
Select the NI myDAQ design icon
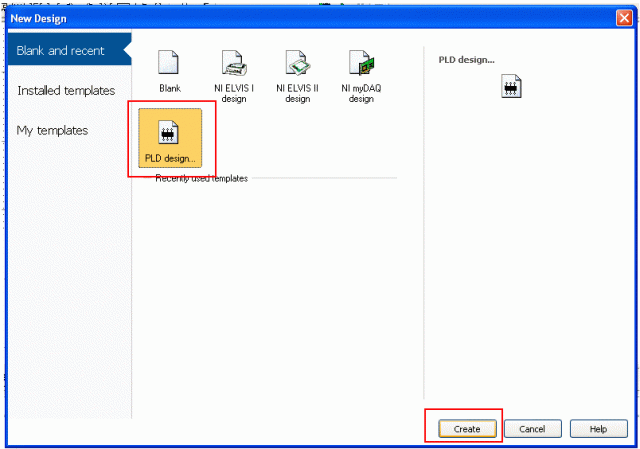pyautogui.click(x=361, y=63)
